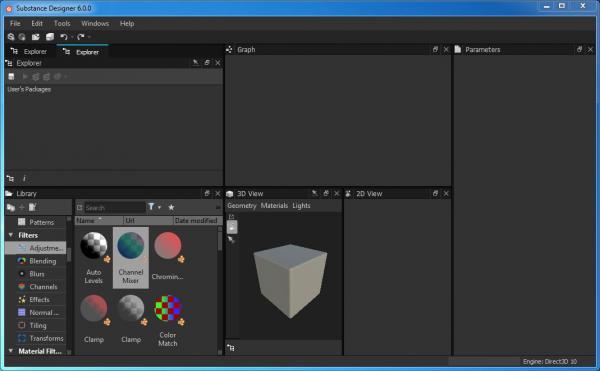
Task: Click the options icon at Library toolbar's right end
Action: tap(218, 207)
